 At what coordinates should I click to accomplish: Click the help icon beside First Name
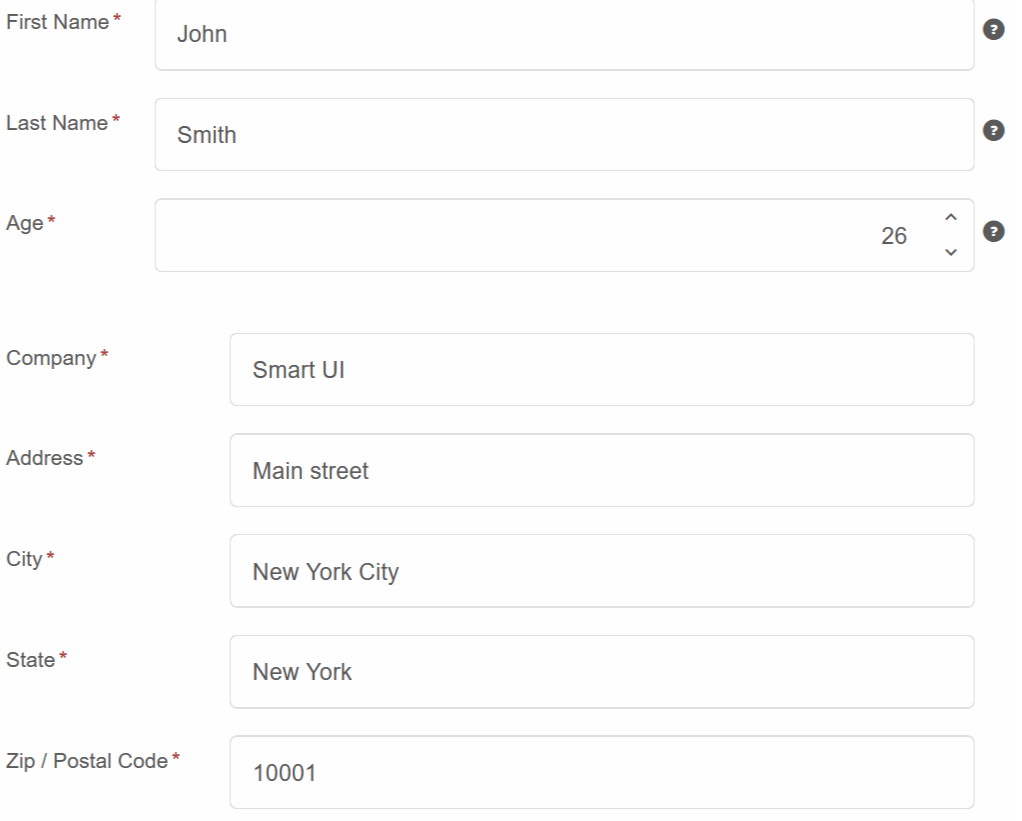(x=993, y=30)
